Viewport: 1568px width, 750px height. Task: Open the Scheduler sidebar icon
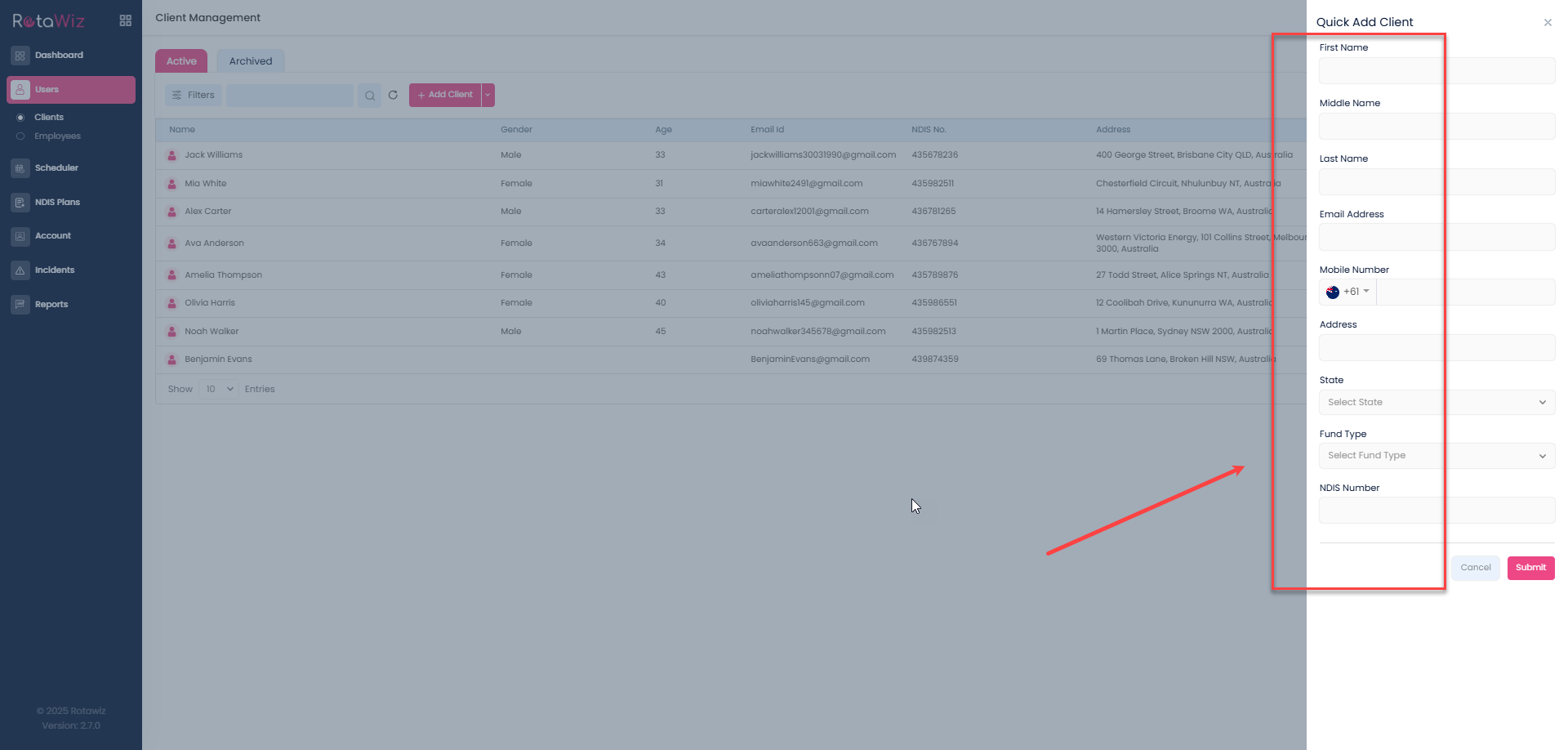pyautogui.click(x=20, y=168)
